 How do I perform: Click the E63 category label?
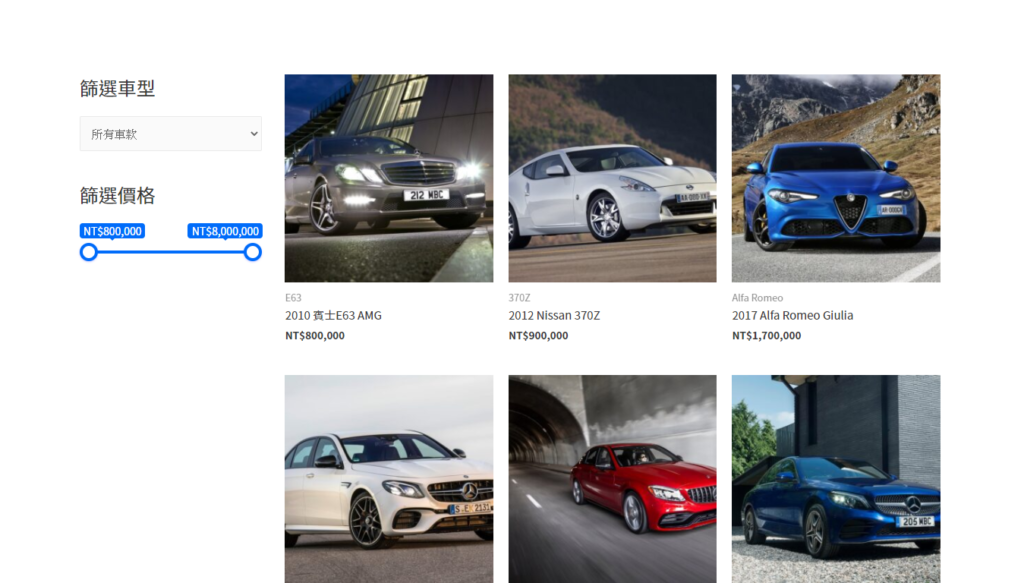pyautogui.click(x=293, y=298)
